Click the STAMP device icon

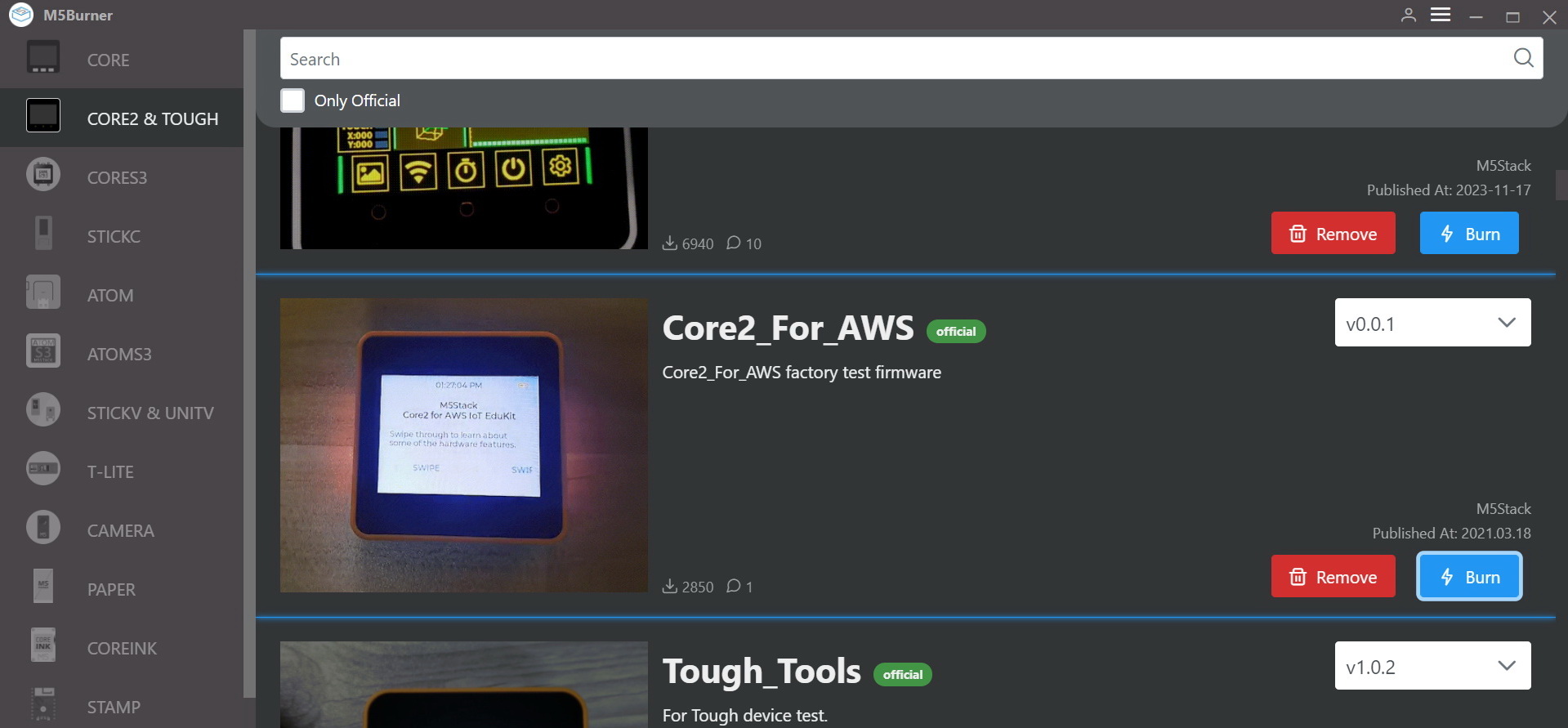43,705
